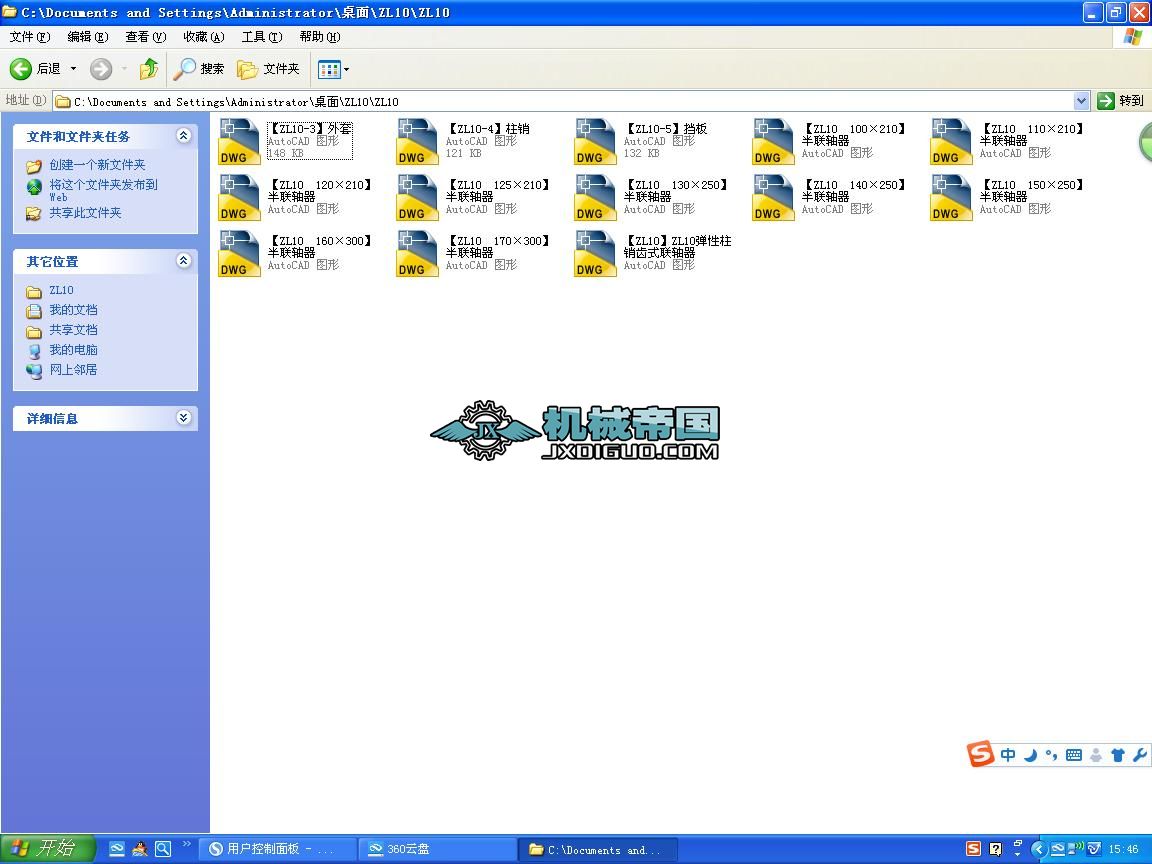Open IME settings wrench icon

(x=1140, y=755)
